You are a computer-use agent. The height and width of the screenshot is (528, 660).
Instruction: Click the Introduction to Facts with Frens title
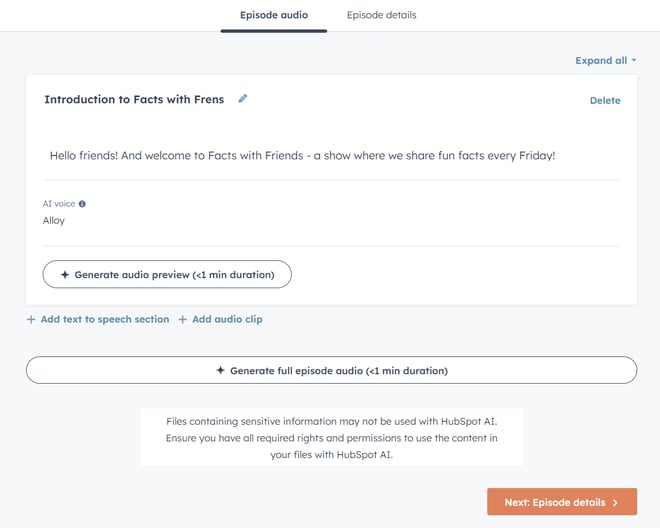(x=134, y=99)
